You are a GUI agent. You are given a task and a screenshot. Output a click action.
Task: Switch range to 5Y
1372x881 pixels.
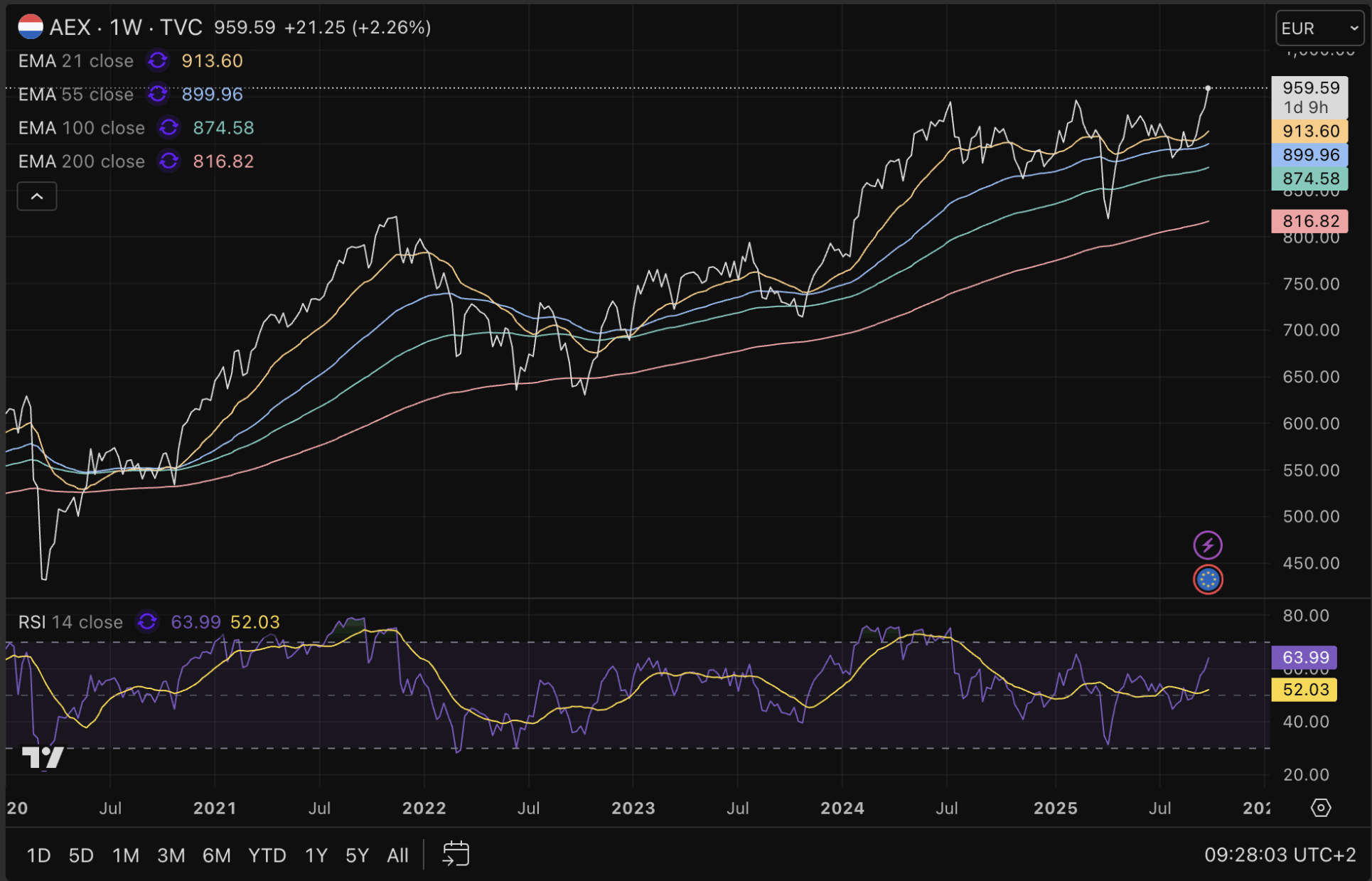click(357, 855)
